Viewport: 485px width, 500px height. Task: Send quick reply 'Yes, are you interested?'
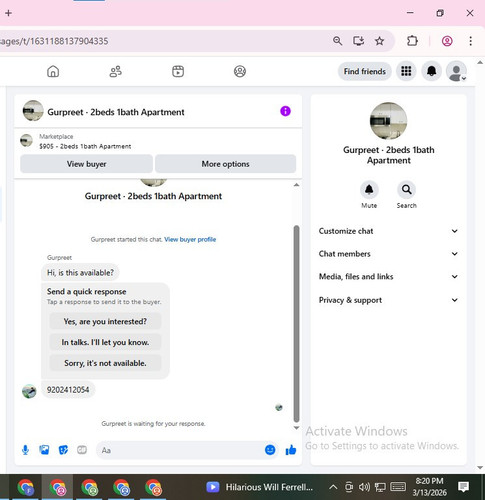pyautogui.click(x=105, y=321)
